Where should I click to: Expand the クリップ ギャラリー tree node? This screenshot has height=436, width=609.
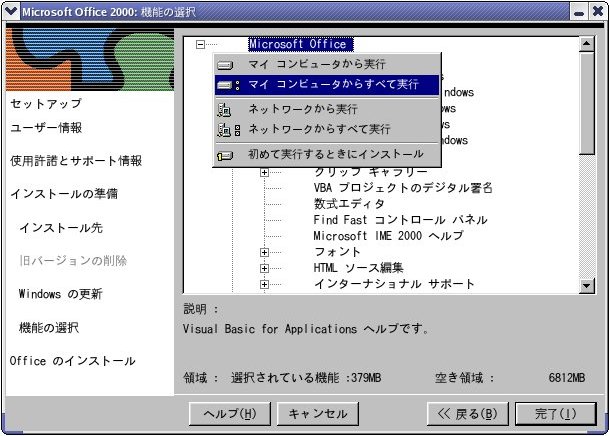(264, 172)
